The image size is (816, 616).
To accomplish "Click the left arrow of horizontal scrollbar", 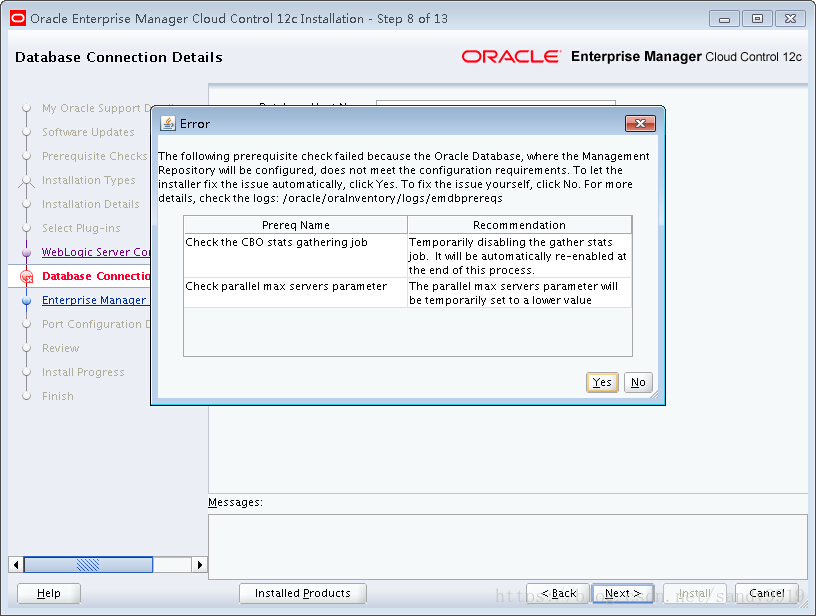I will pyautogui.click(x=16, y=564).
